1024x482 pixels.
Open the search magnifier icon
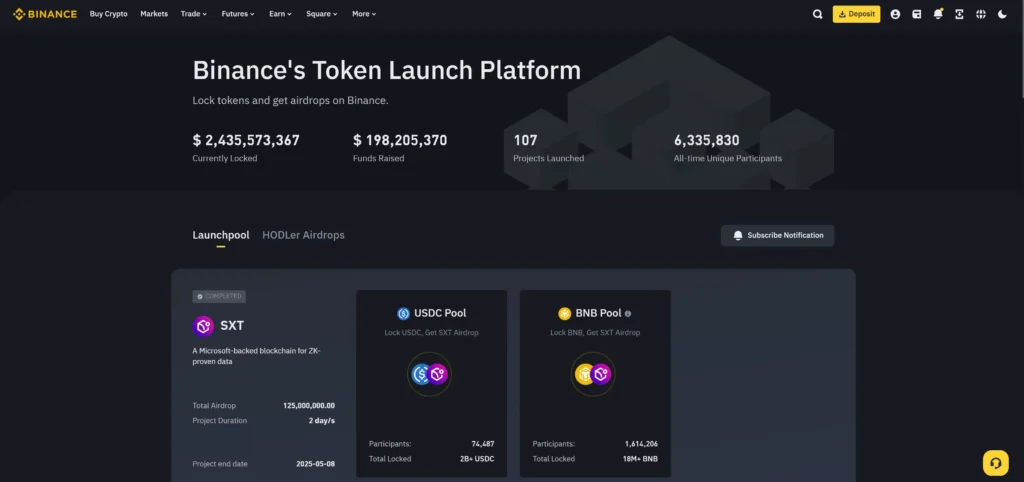(817, 14)
